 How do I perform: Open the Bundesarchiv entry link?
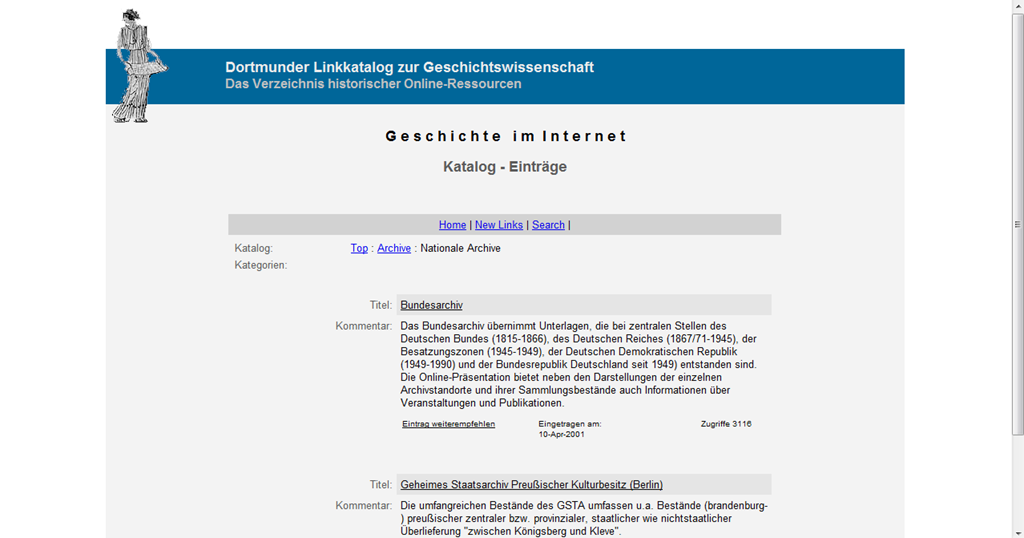(431, 305)
